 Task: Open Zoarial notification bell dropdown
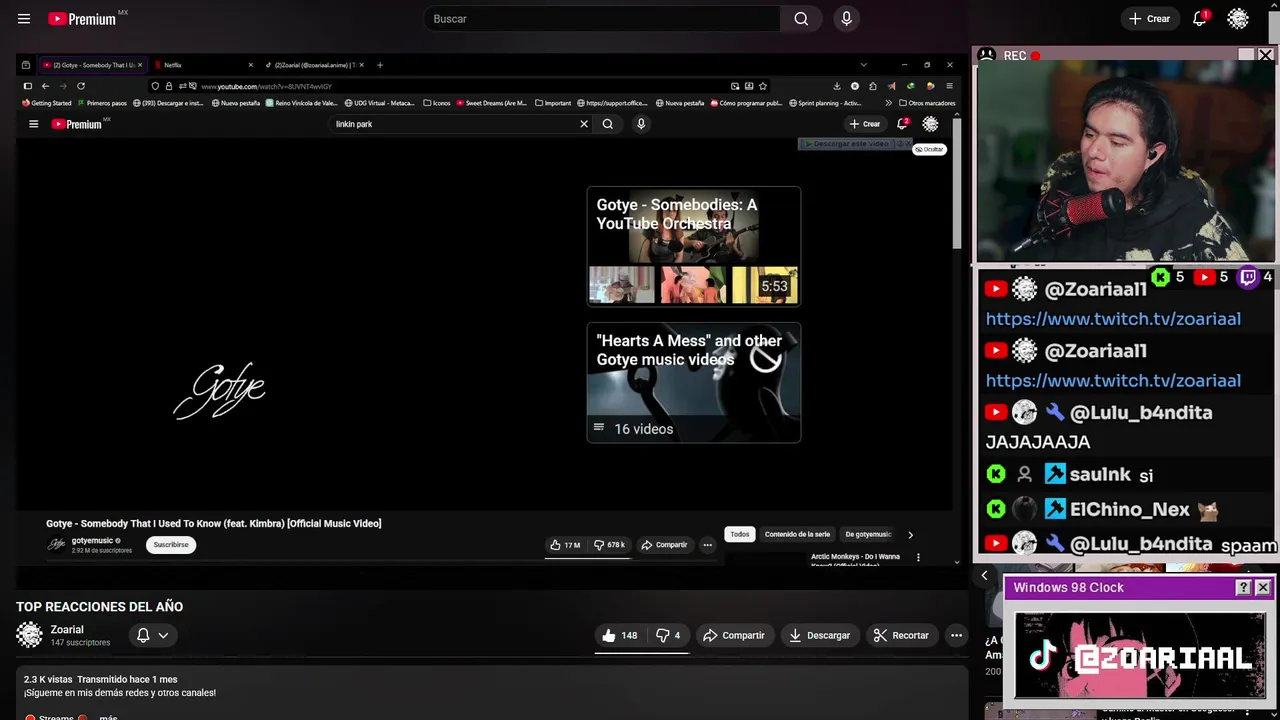(x=152, y=635)
